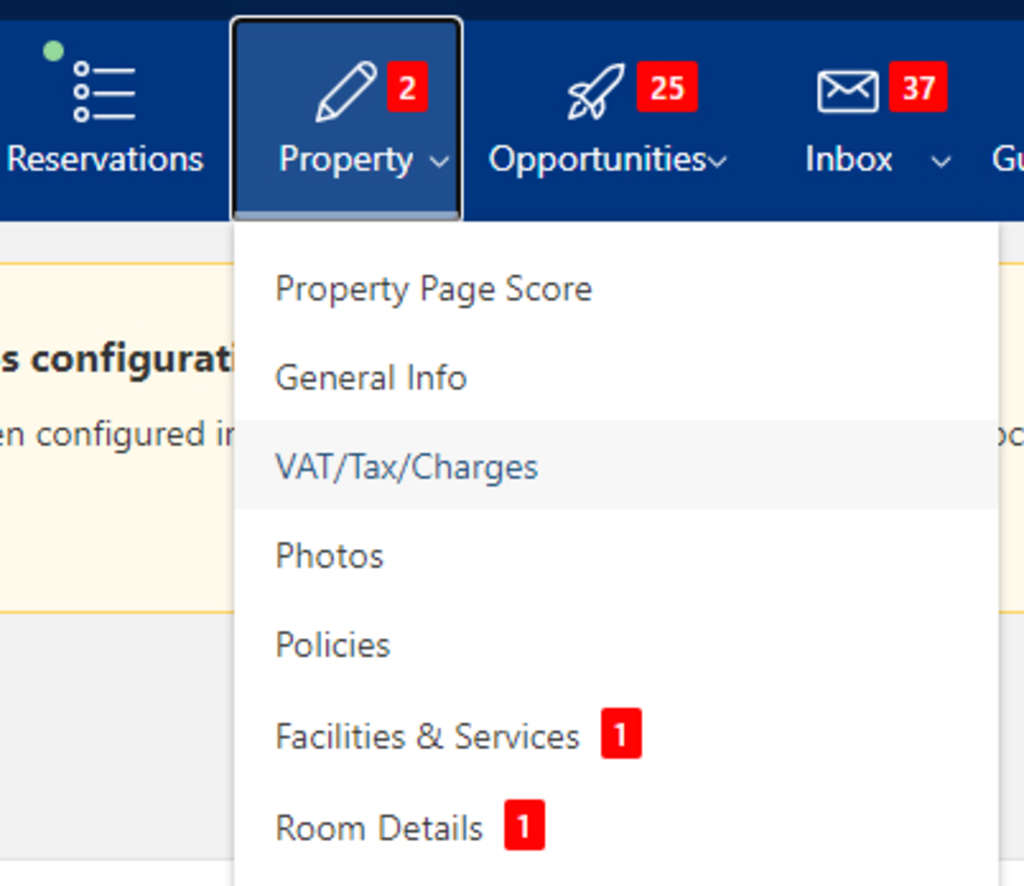Expand the Opportunities dropdown chevron
This screenshot has height=886, width=1024.
point(718,162)
